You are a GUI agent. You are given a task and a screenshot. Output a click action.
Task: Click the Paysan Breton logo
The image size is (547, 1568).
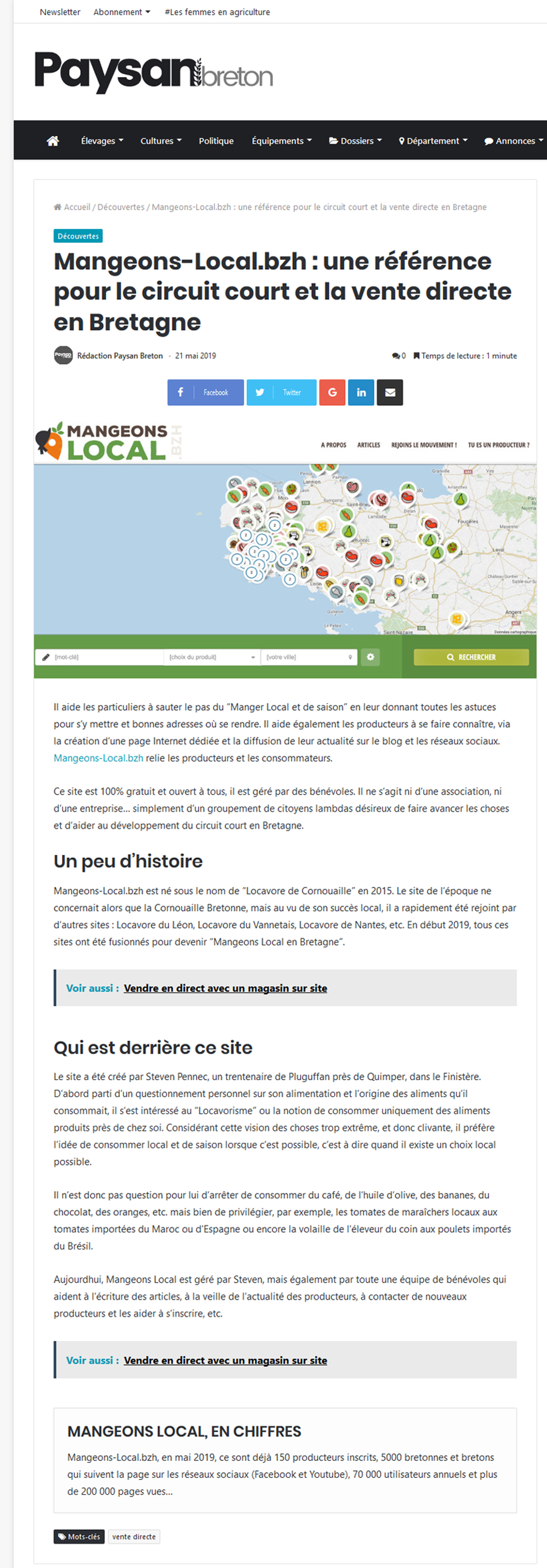(154, 72)
